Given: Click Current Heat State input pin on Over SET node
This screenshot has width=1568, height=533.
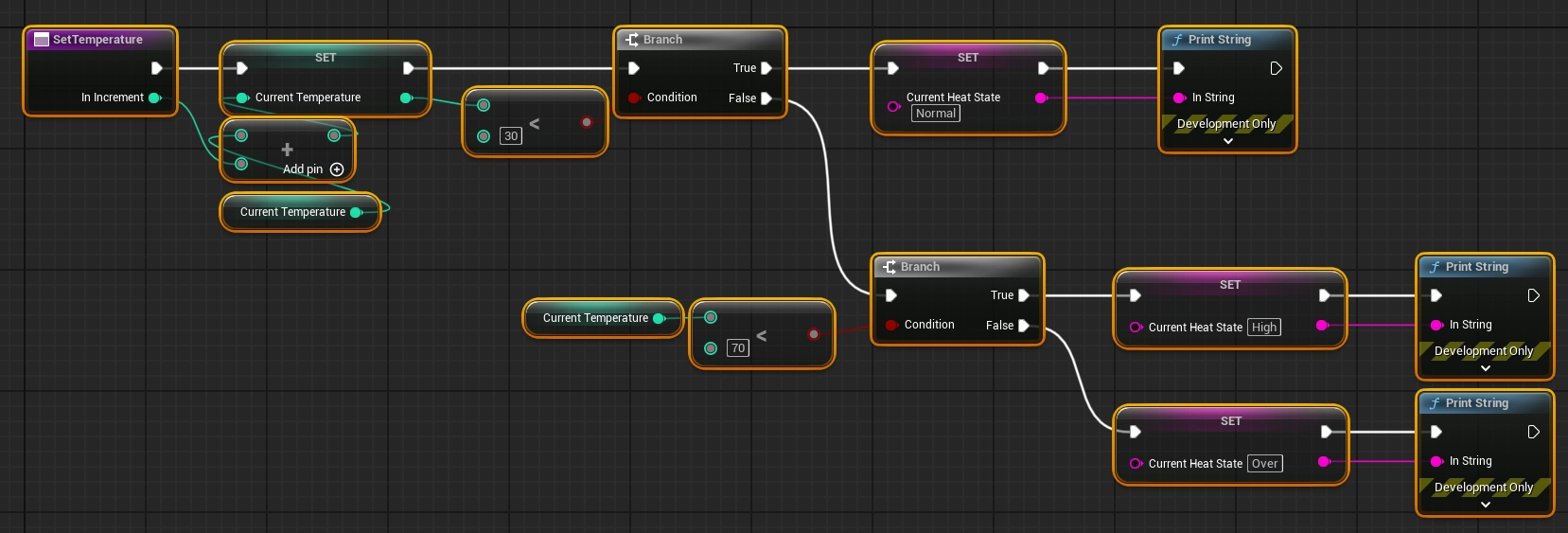Looking at the screenshot, I should [x=1136, y=464].
